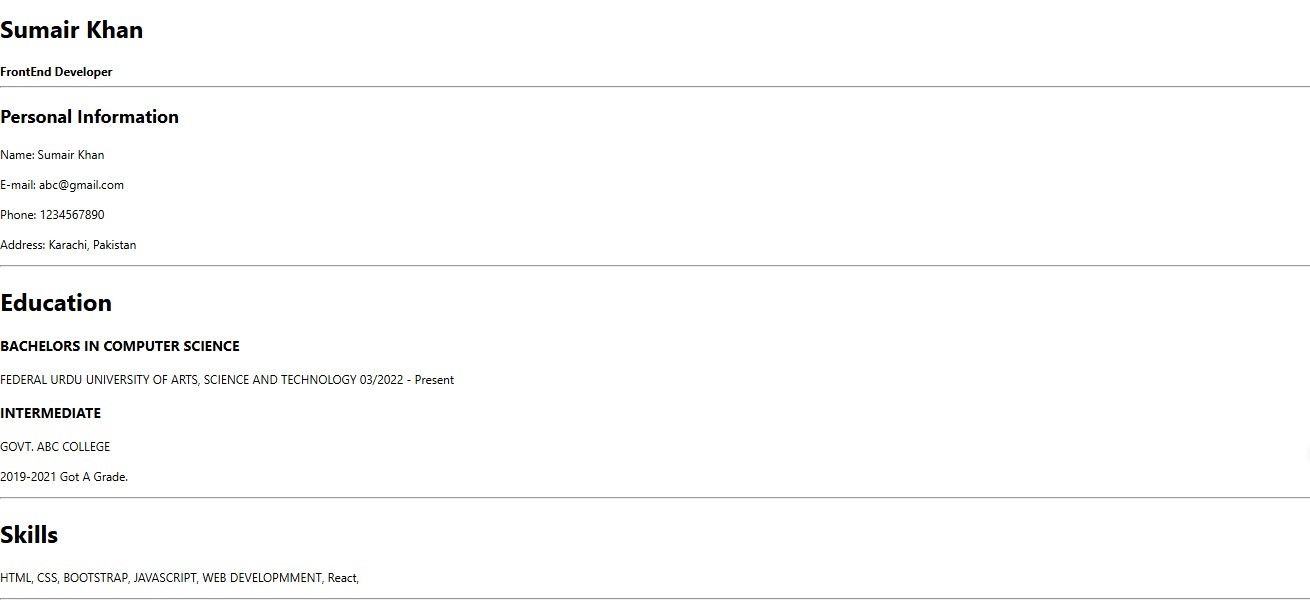1310x603 pixels.
Task: Click the Skills section heading
Action: pos(29,535)
